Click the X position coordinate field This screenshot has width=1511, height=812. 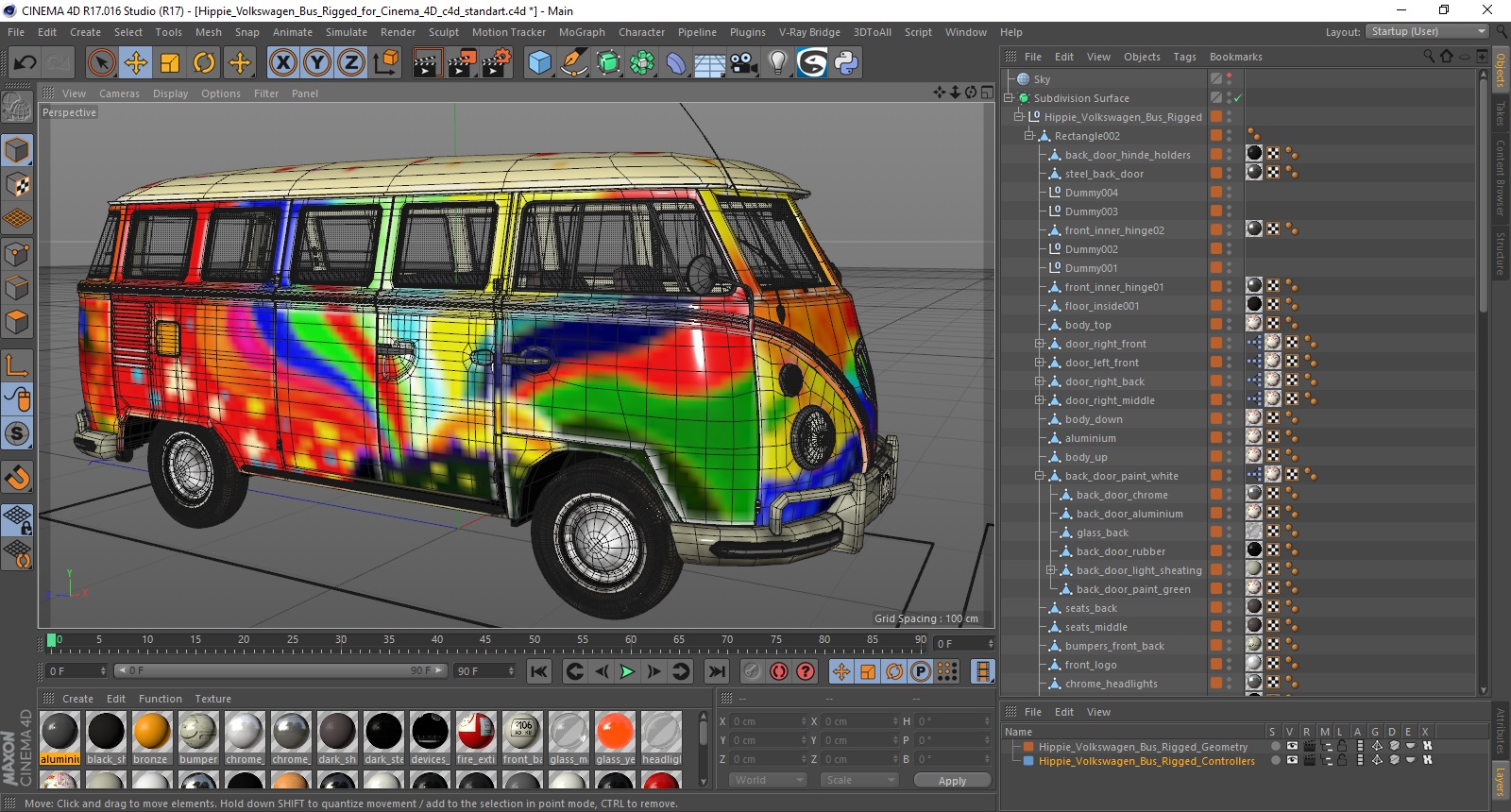(768, 721)
